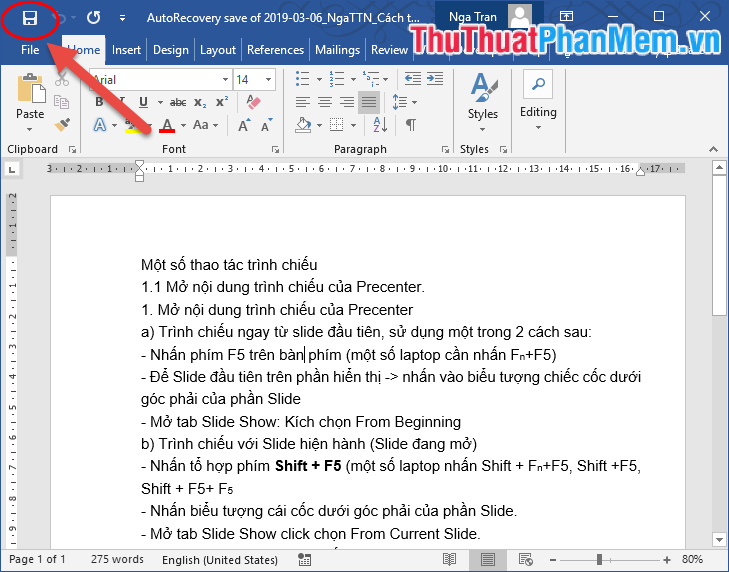The width and height of the screenshot is (729, 572).
Task: Collapse the ribbon with the caret
Action: coord(713,149)
